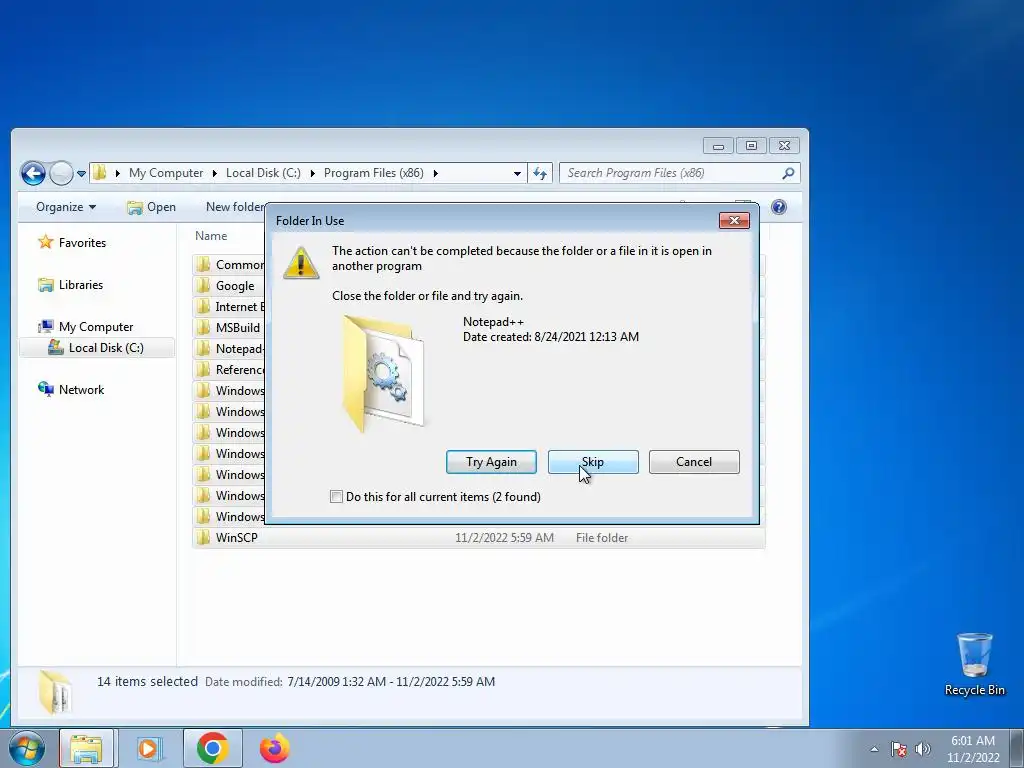The height and width of the screenshot is (768, 1024).
Task: Click New folder in the toolbar
Action: (x=234, y=207)
